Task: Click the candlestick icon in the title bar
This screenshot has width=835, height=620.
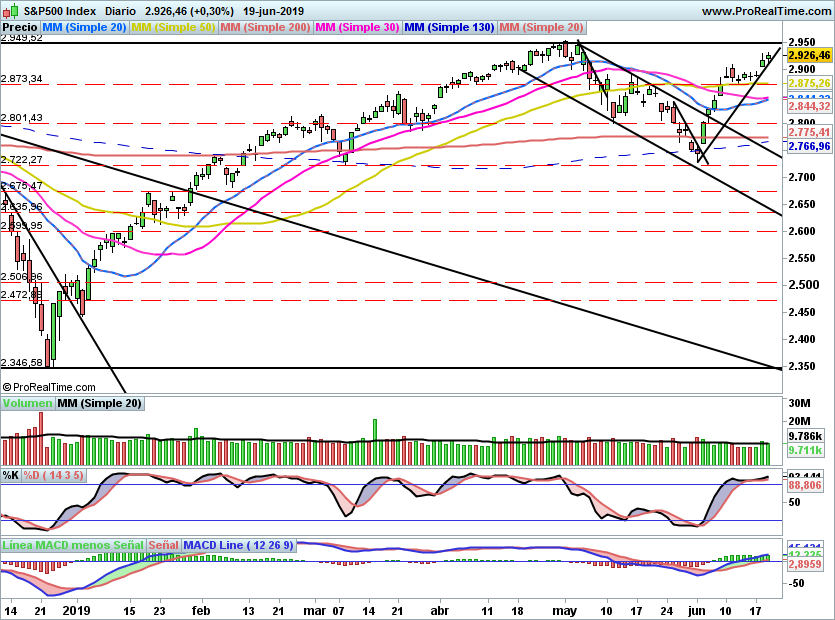Action: pyautogui.click(x=8, y=9)
